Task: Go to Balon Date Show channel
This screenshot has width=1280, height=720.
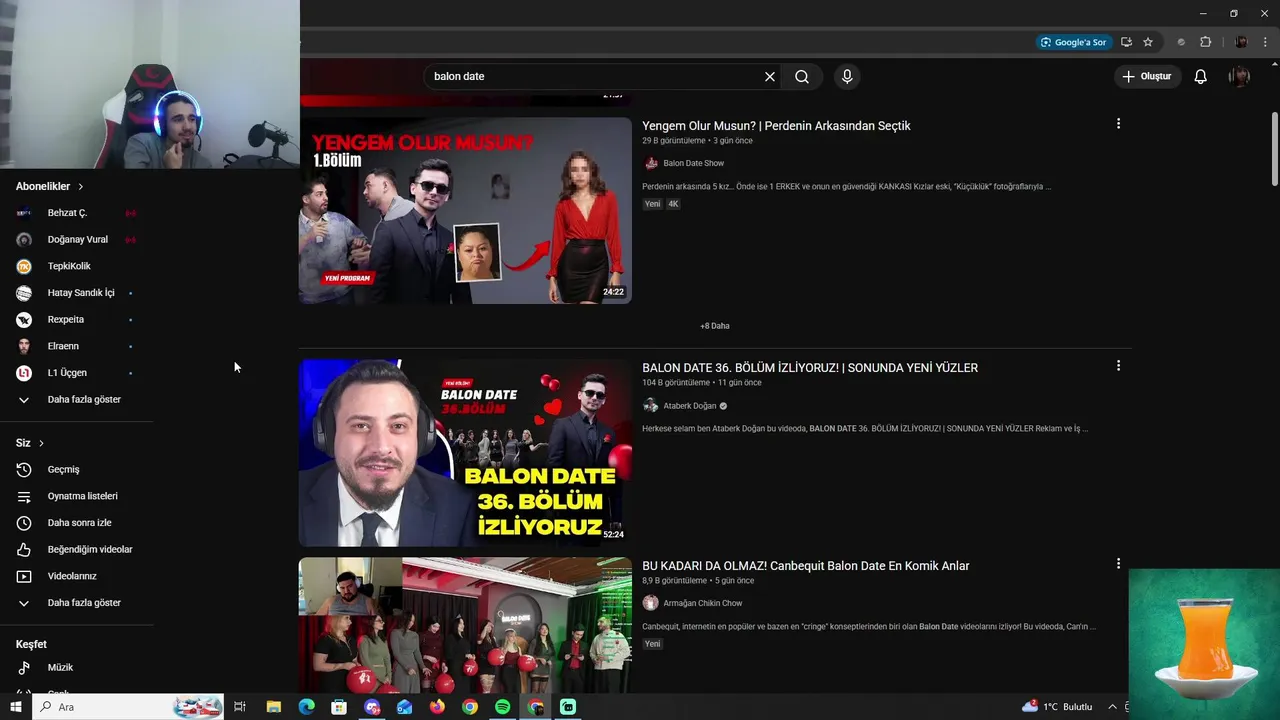Action: click(x=693, y=163)
